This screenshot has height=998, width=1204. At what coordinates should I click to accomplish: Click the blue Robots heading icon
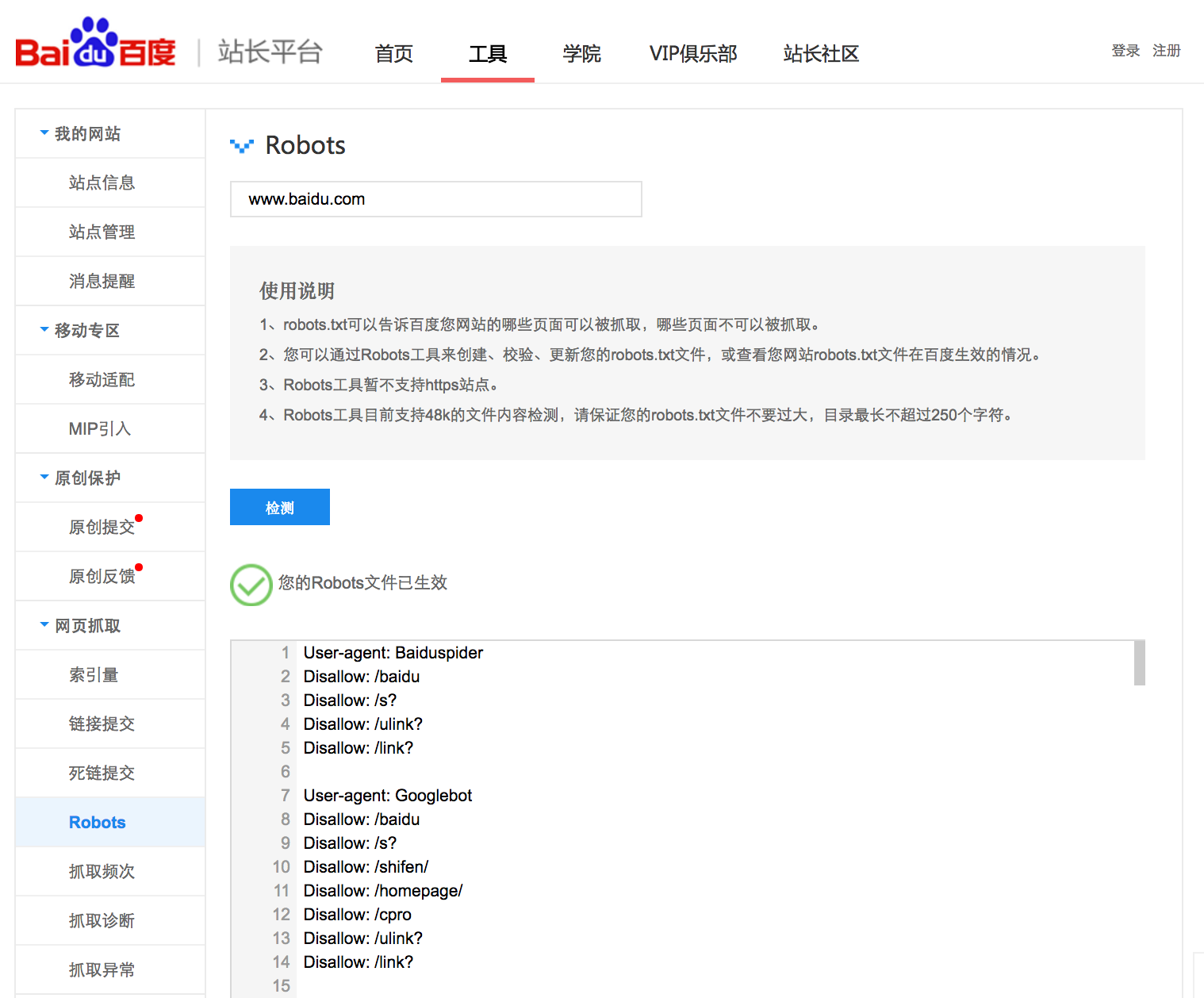pos(242,146)
